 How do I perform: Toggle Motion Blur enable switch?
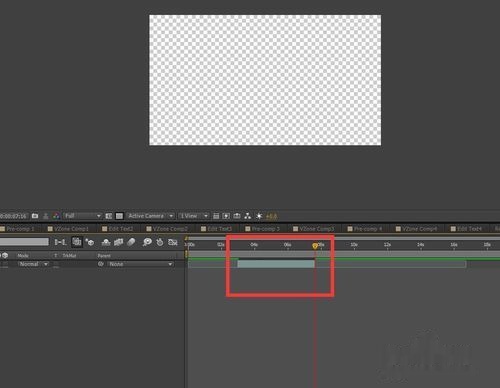click(x=131, y=242)
